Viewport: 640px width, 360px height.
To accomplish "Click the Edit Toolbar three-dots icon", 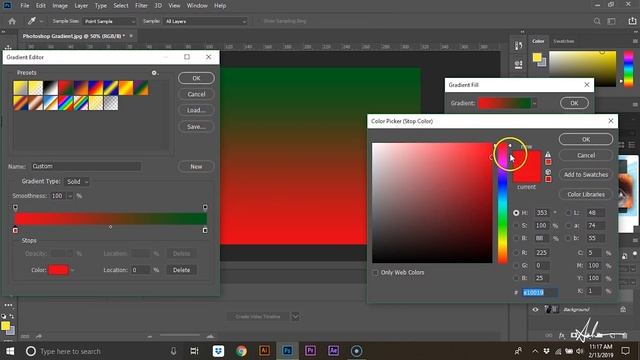I will (x=8, y=305).
